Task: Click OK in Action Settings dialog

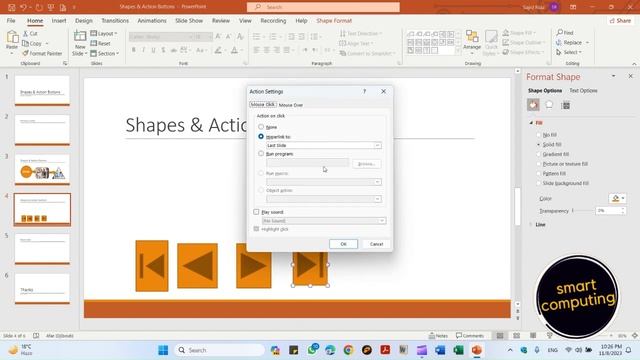Action: 343,244
